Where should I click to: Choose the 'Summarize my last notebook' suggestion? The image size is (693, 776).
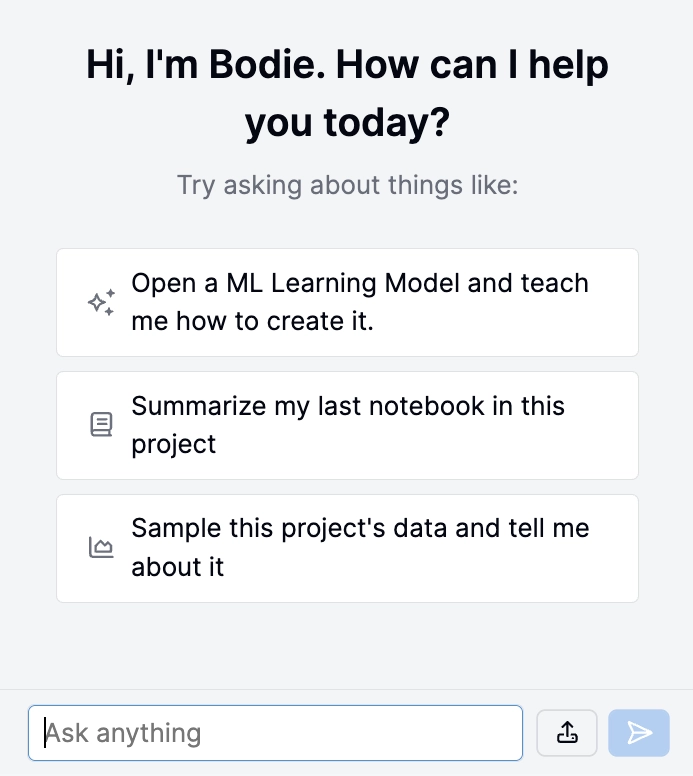347,425
